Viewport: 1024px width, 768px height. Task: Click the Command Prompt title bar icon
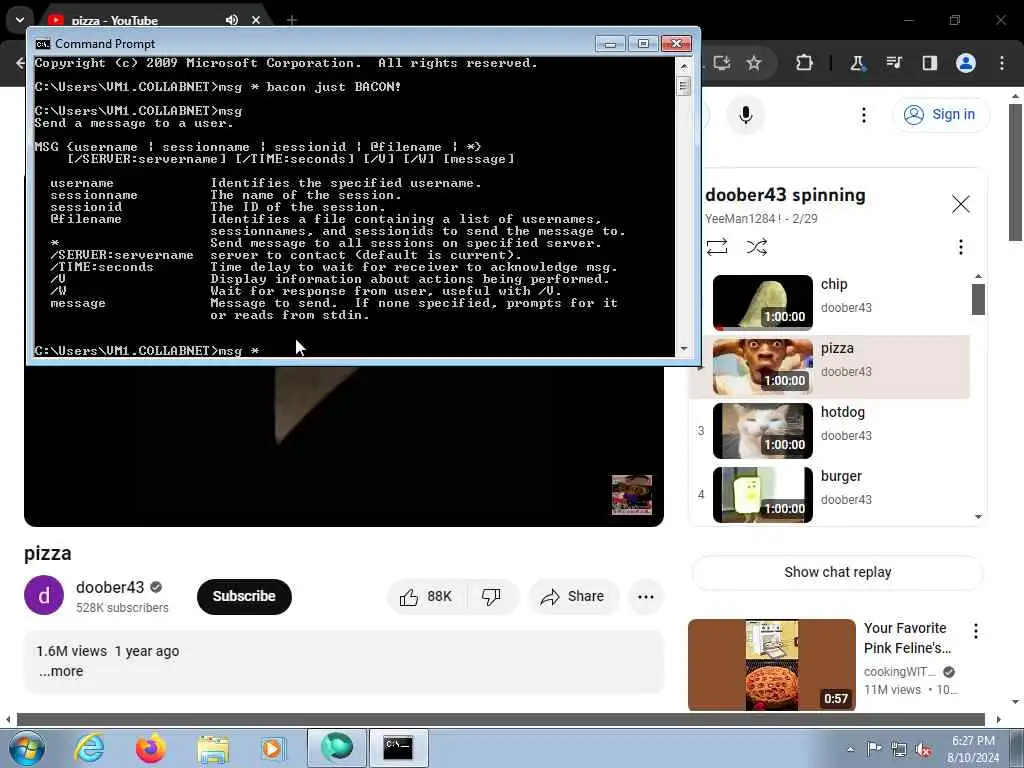click(x=43, y=44)
